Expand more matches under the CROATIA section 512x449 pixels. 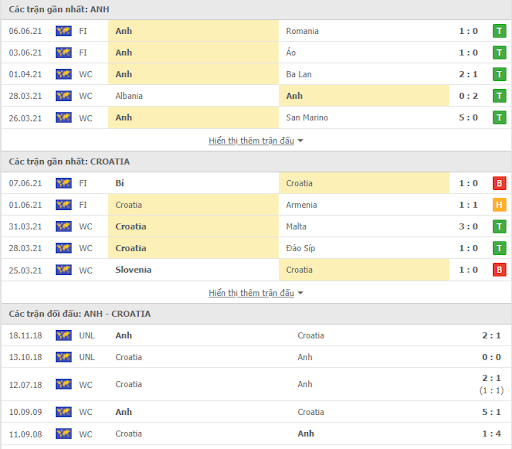point(251,293)
